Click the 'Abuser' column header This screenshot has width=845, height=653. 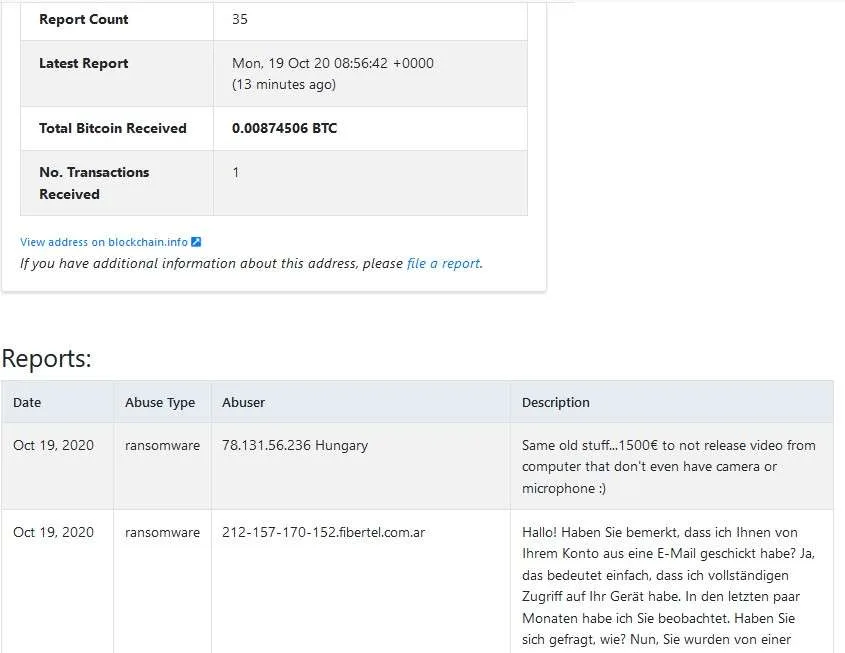(243, 402)
